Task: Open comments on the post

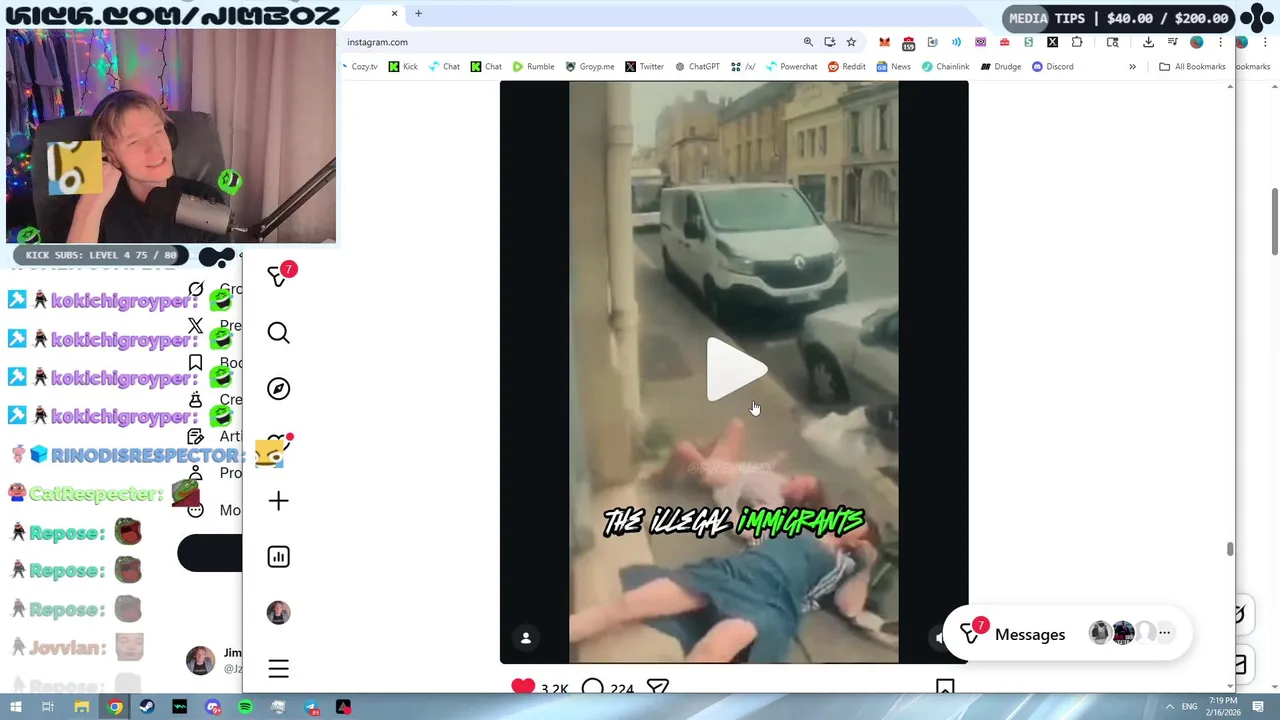Action: 593,688
